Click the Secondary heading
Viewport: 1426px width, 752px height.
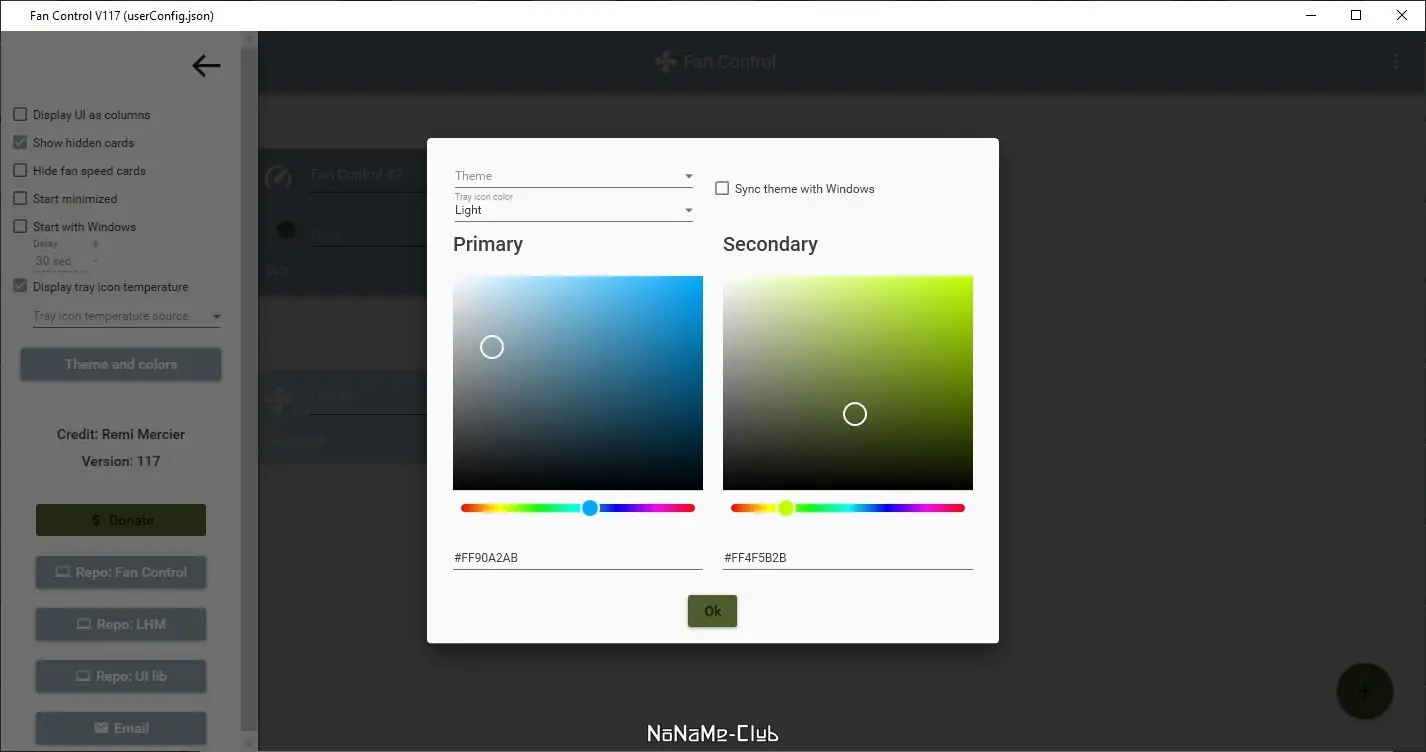point(770,244)
